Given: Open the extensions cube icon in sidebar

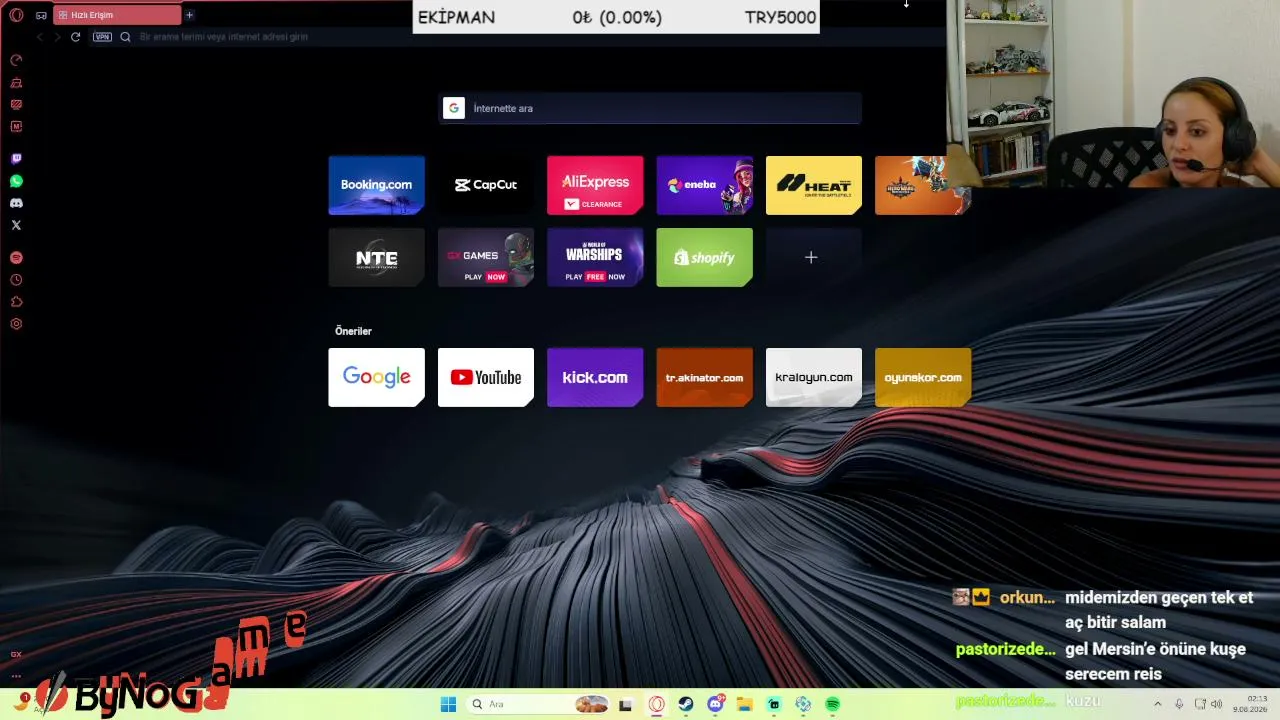Looking at the screenshot, I should [16, 302].
